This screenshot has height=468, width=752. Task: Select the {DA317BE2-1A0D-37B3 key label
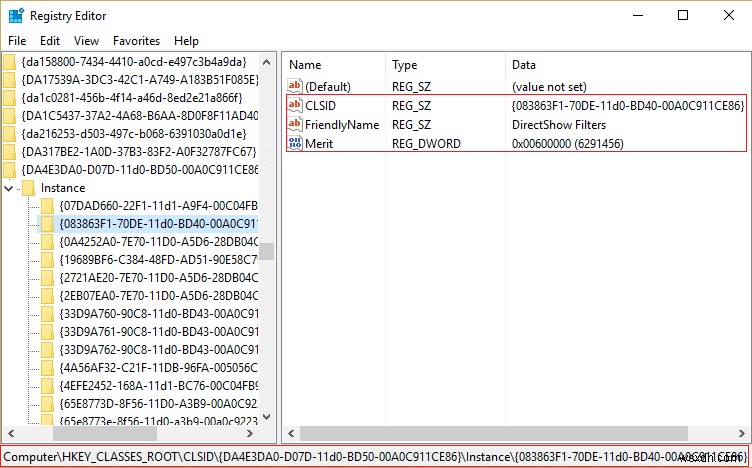(x=139, y=152)
